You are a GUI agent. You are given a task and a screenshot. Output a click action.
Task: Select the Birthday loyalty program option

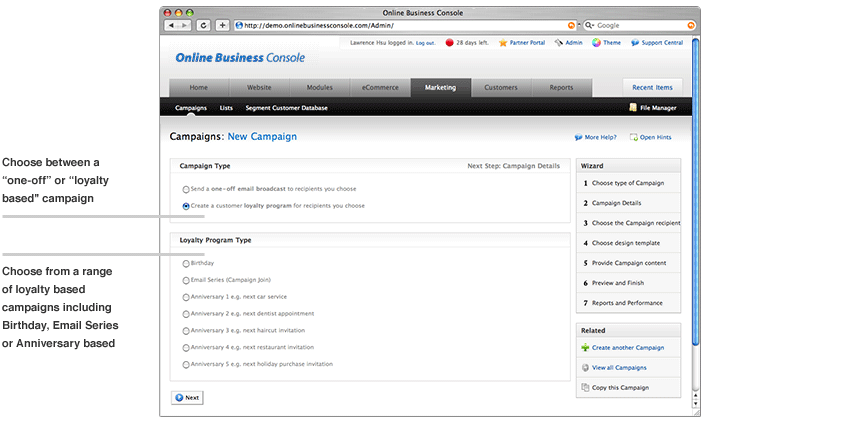pos(186,263)
